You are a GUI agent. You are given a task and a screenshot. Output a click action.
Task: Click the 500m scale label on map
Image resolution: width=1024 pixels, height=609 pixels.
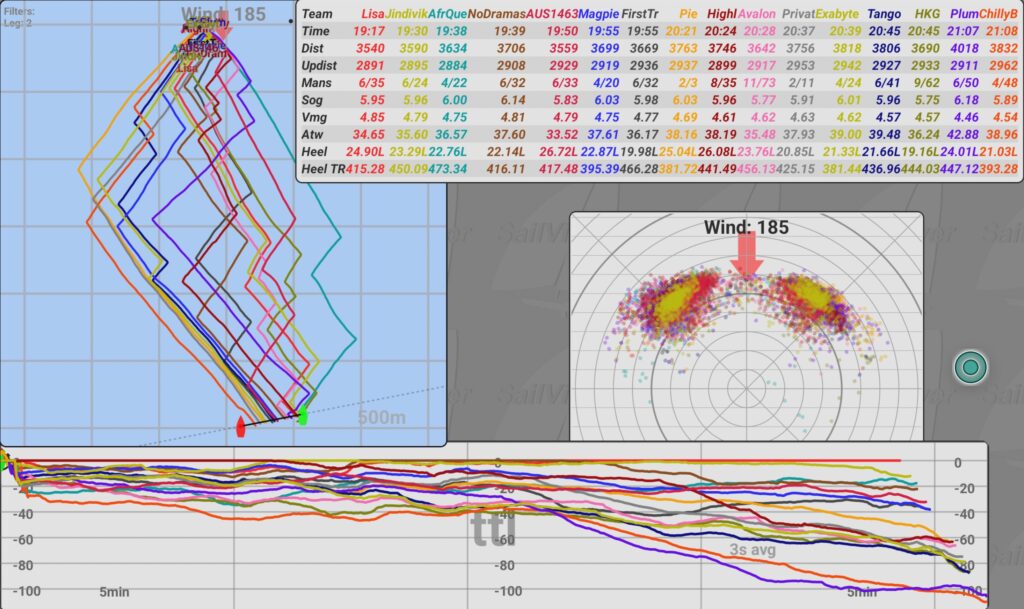tap(381, 417)
